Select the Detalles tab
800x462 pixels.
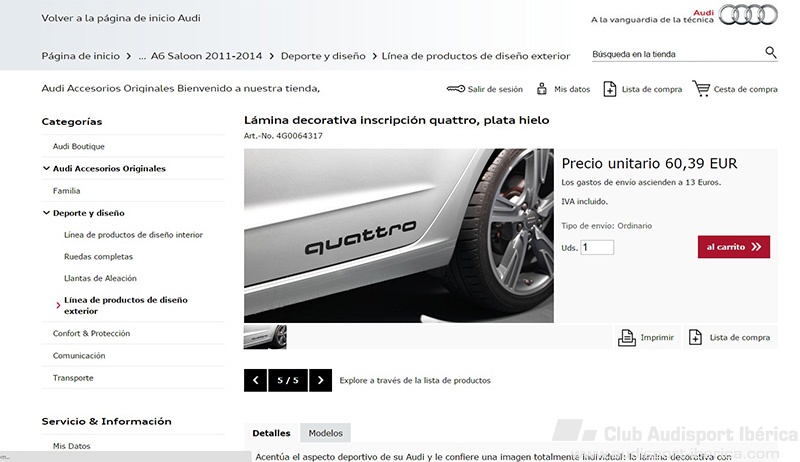pos(271,433)
